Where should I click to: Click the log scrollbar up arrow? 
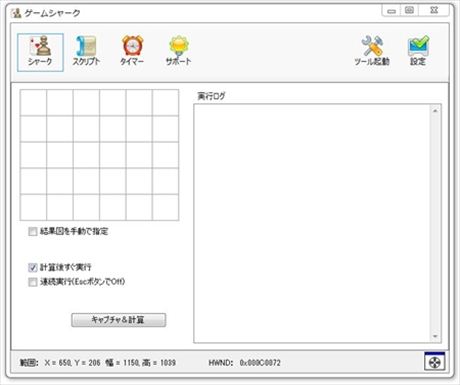tap(435, 110)
